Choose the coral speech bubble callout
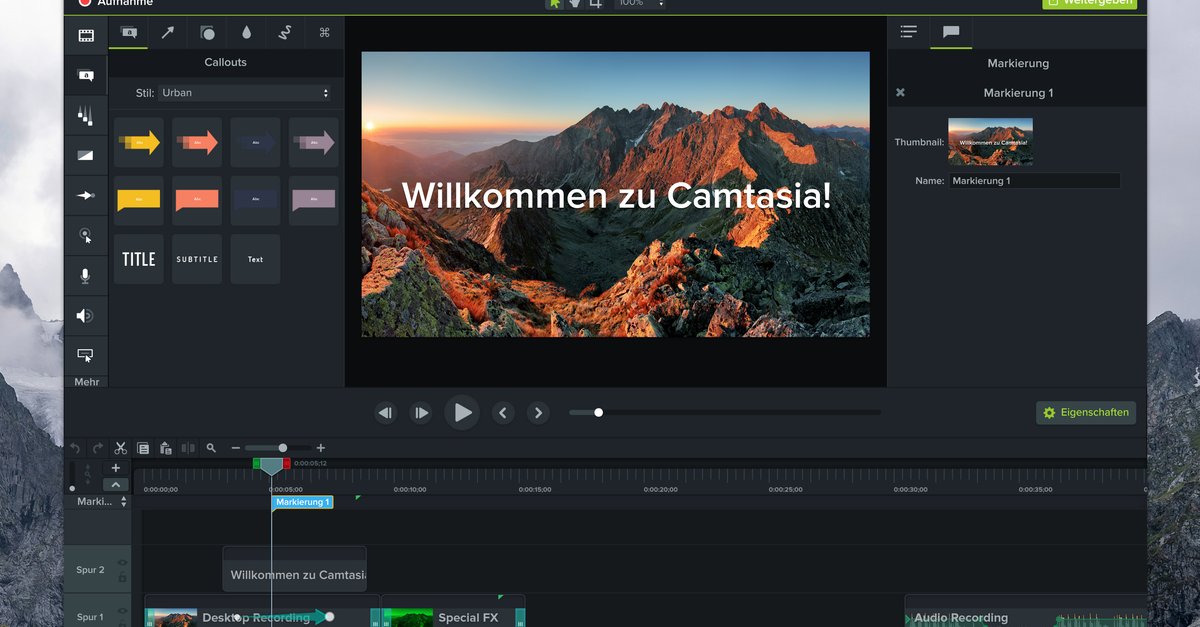The width and height of the screenshot is (1200, 627). 197,200
